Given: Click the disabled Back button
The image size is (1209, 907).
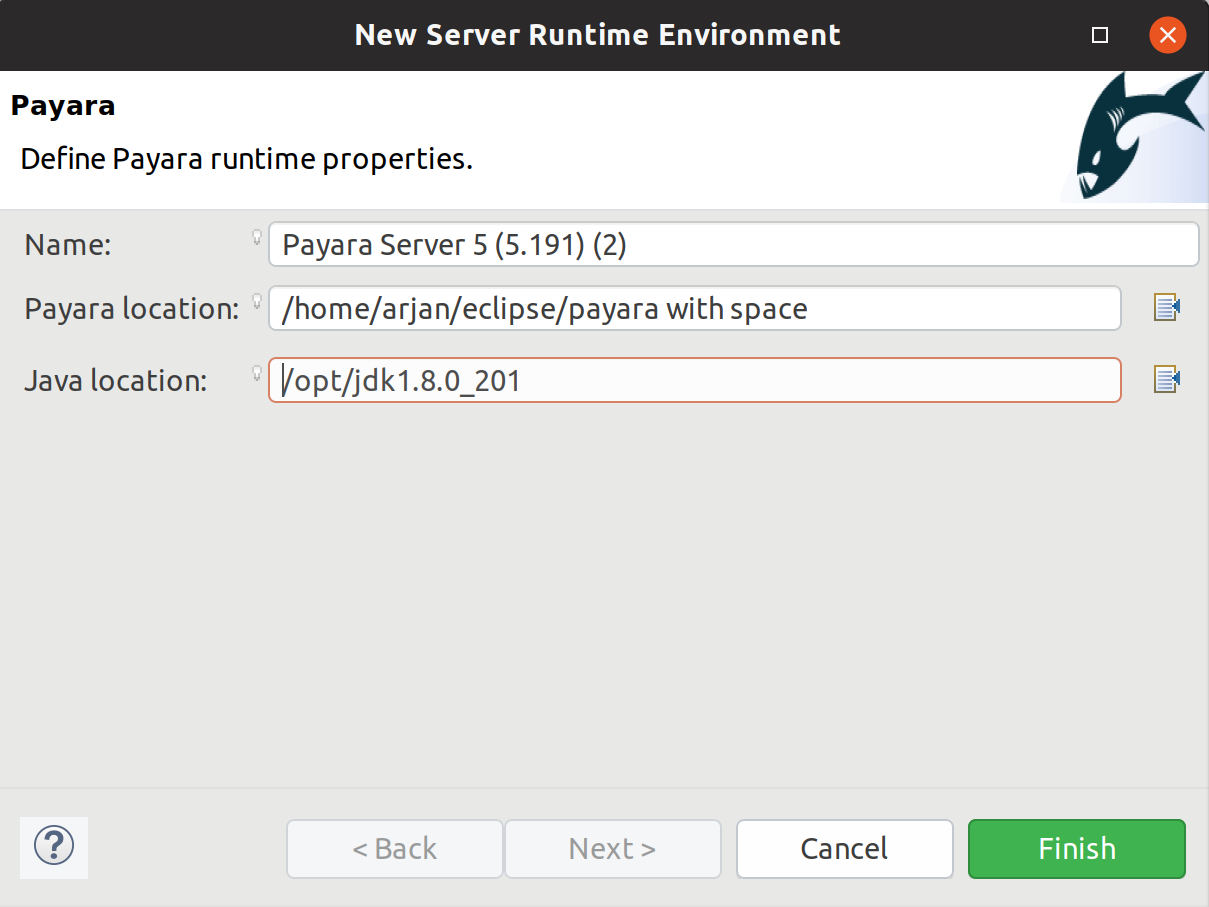Looking at the screenshot, I should [x=394, y=849].
